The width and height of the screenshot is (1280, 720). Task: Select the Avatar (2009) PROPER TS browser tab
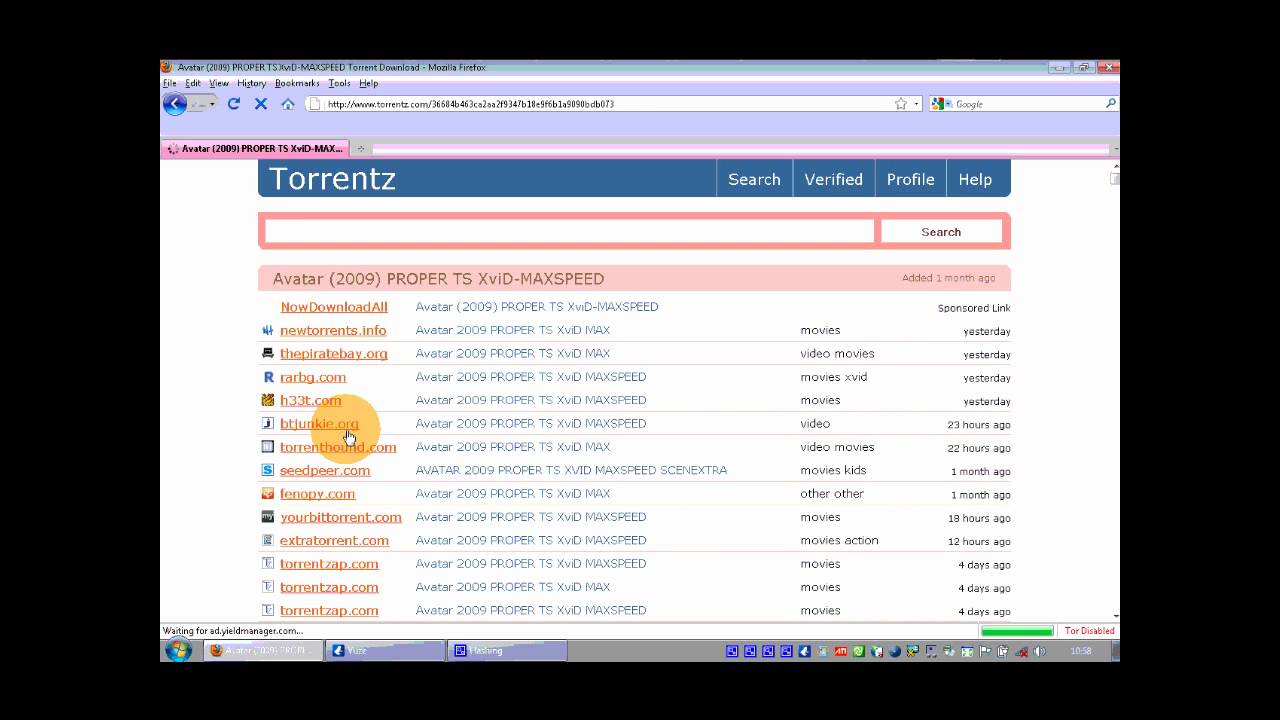255,148
